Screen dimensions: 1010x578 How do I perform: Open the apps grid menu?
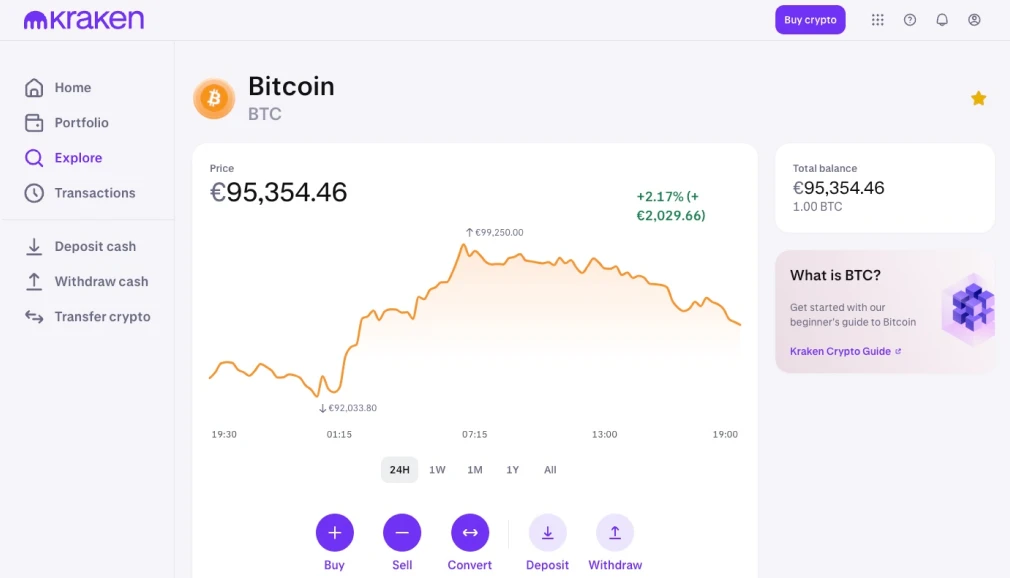878,20
